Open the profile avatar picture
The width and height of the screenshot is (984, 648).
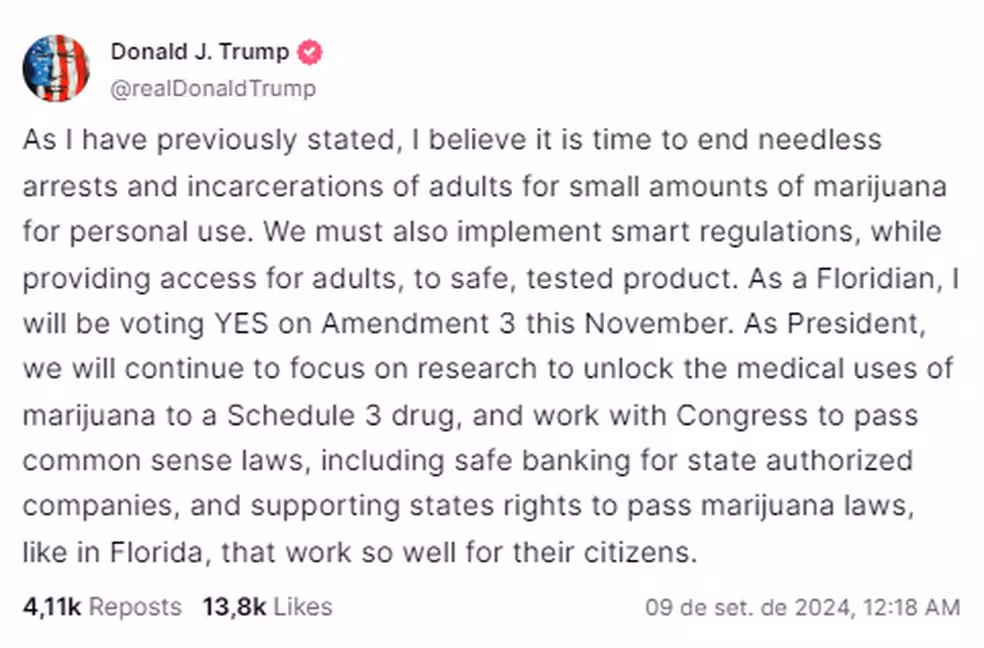56,68
